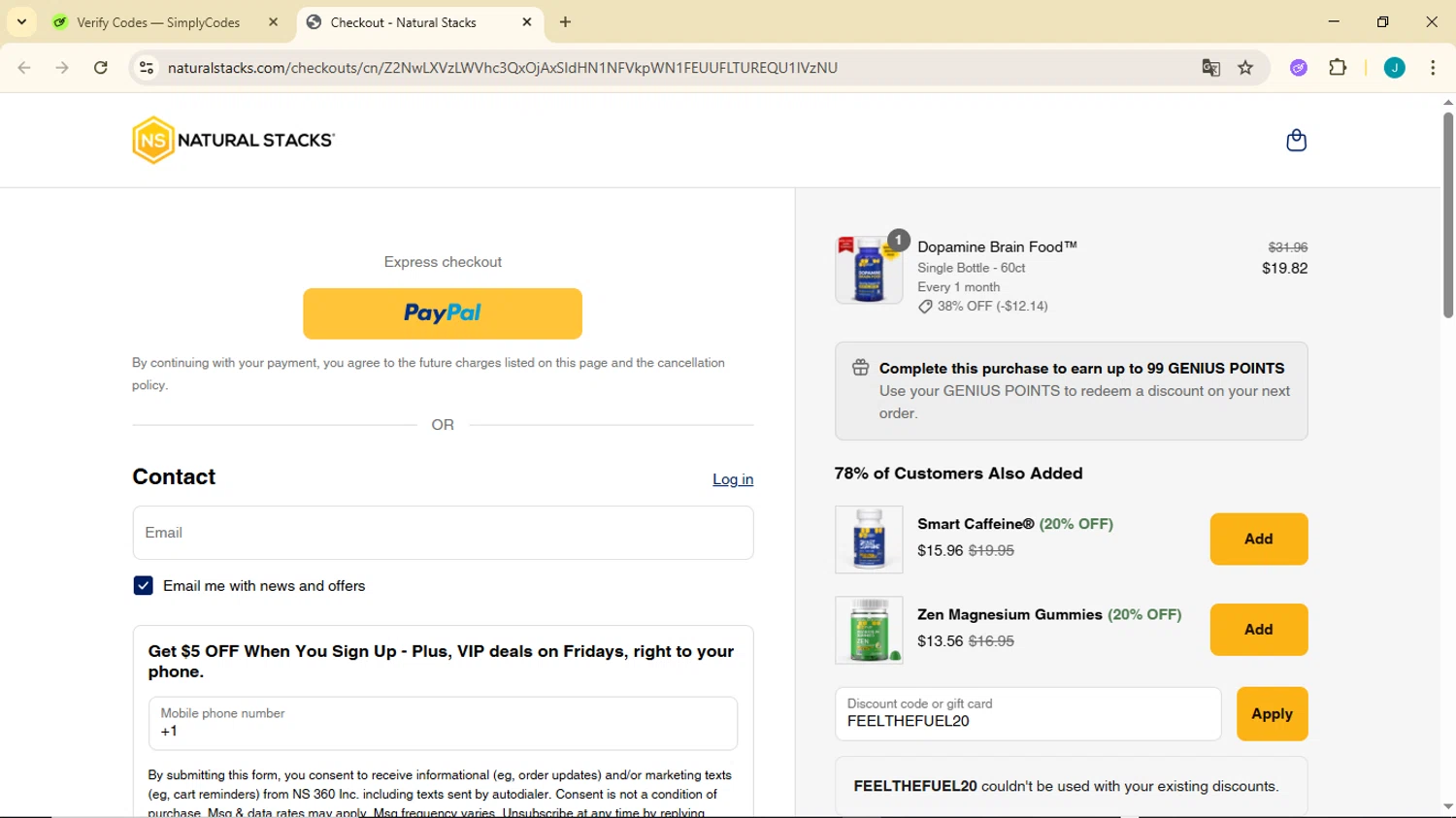This screenshot has height=818, width=1456.
Task: Pay with PayPal express checkout
Action: (443, 313)
